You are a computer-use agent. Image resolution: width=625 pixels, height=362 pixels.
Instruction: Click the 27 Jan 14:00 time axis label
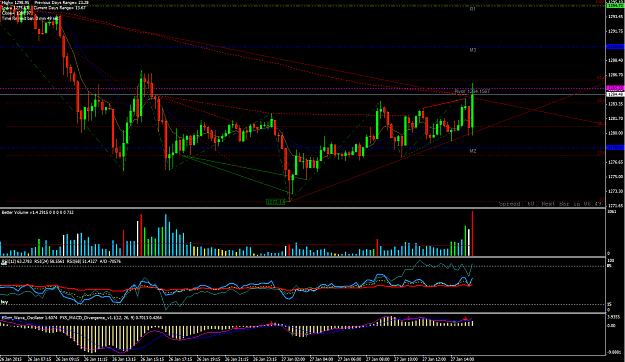click(462, 359)
